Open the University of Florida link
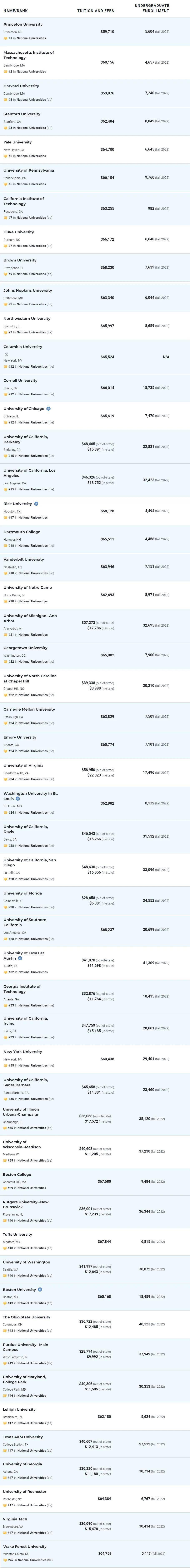 coord(22,893)
